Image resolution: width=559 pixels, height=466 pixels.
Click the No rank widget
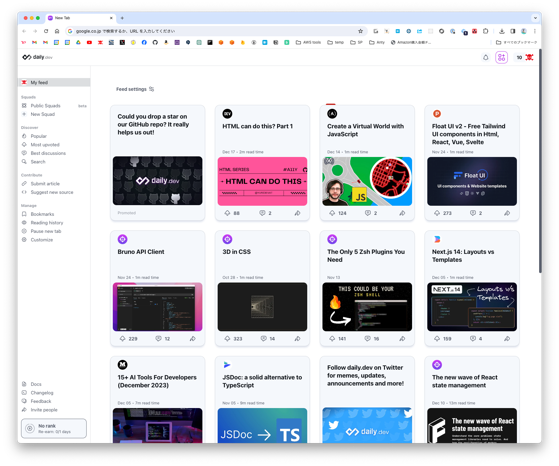click(54, 429)
